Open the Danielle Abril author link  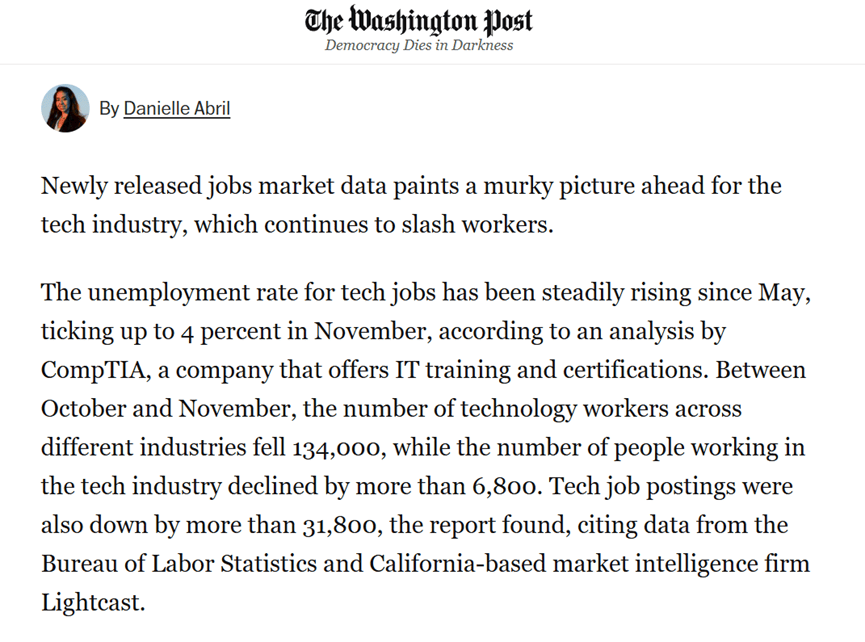(x=177, y=108)
